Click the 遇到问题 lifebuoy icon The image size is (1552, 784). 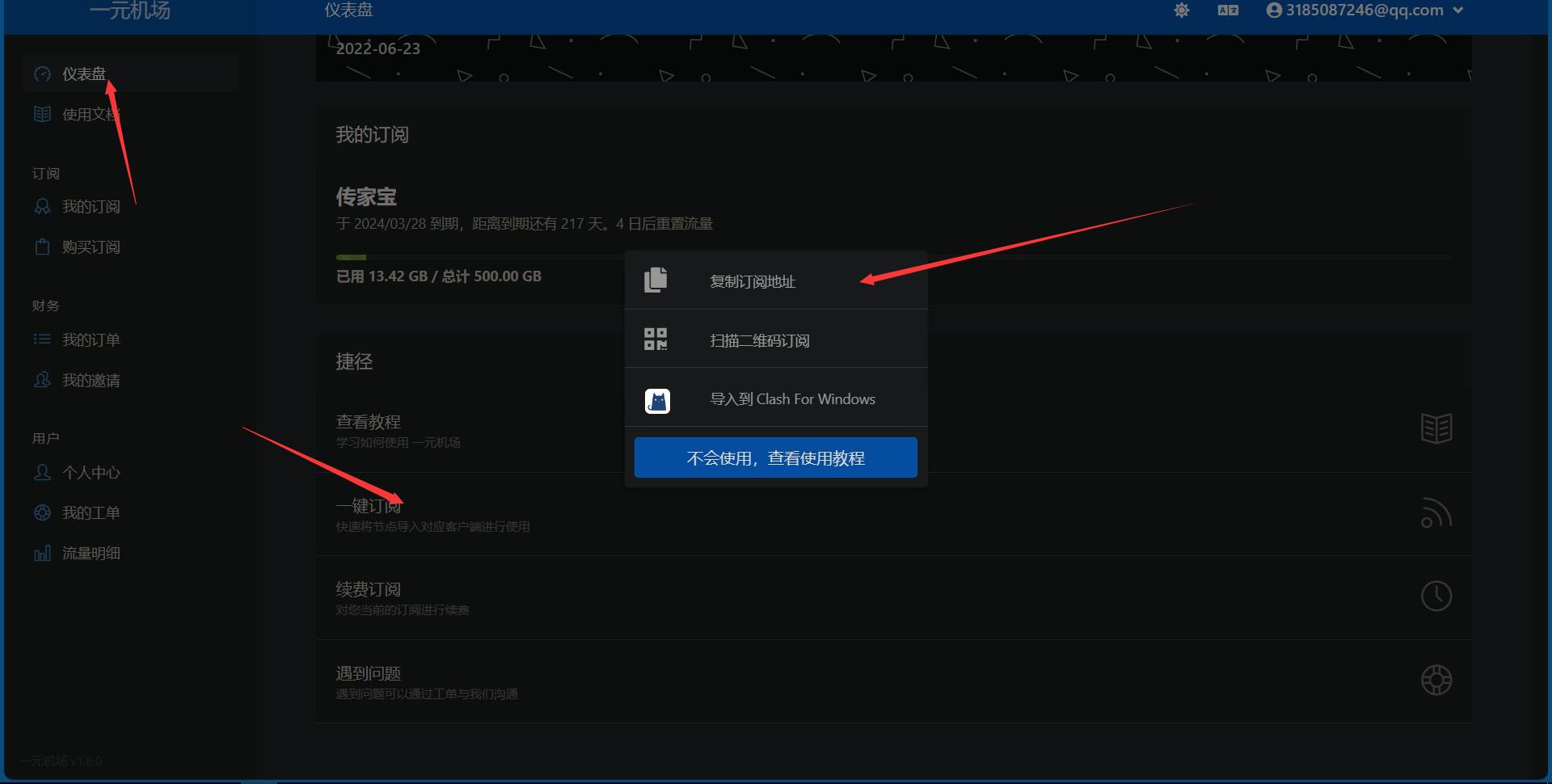click(x=1436, y=680)
